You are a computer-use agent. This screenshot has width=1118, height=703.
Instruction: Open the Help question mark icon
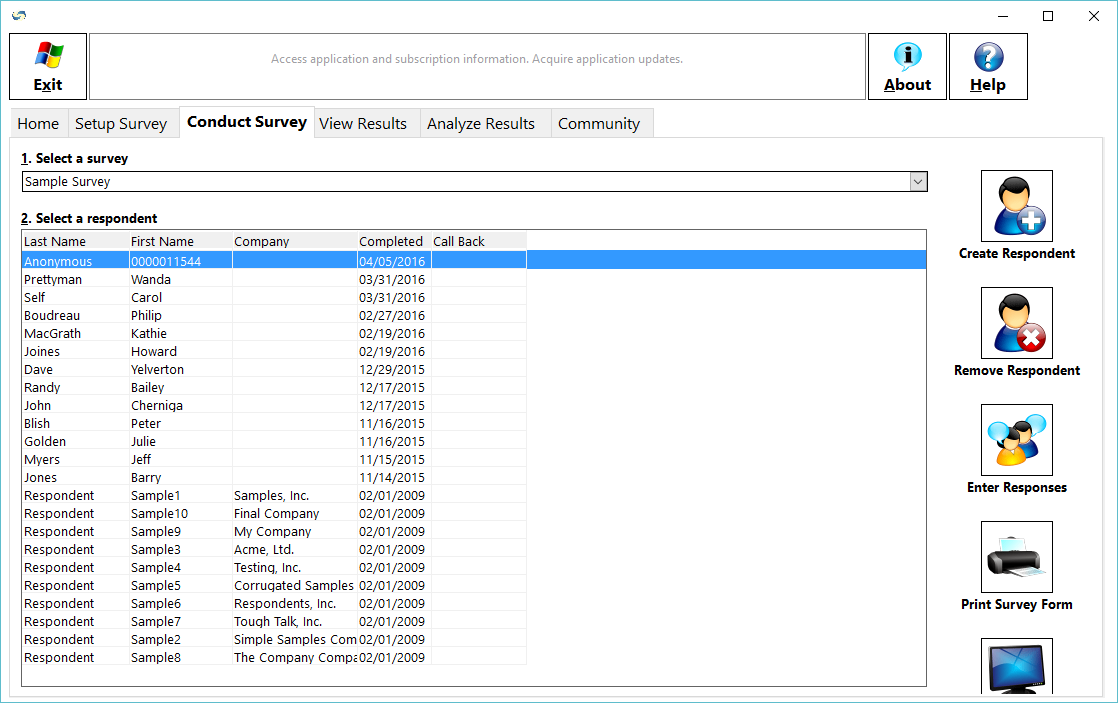pos(987,66)
